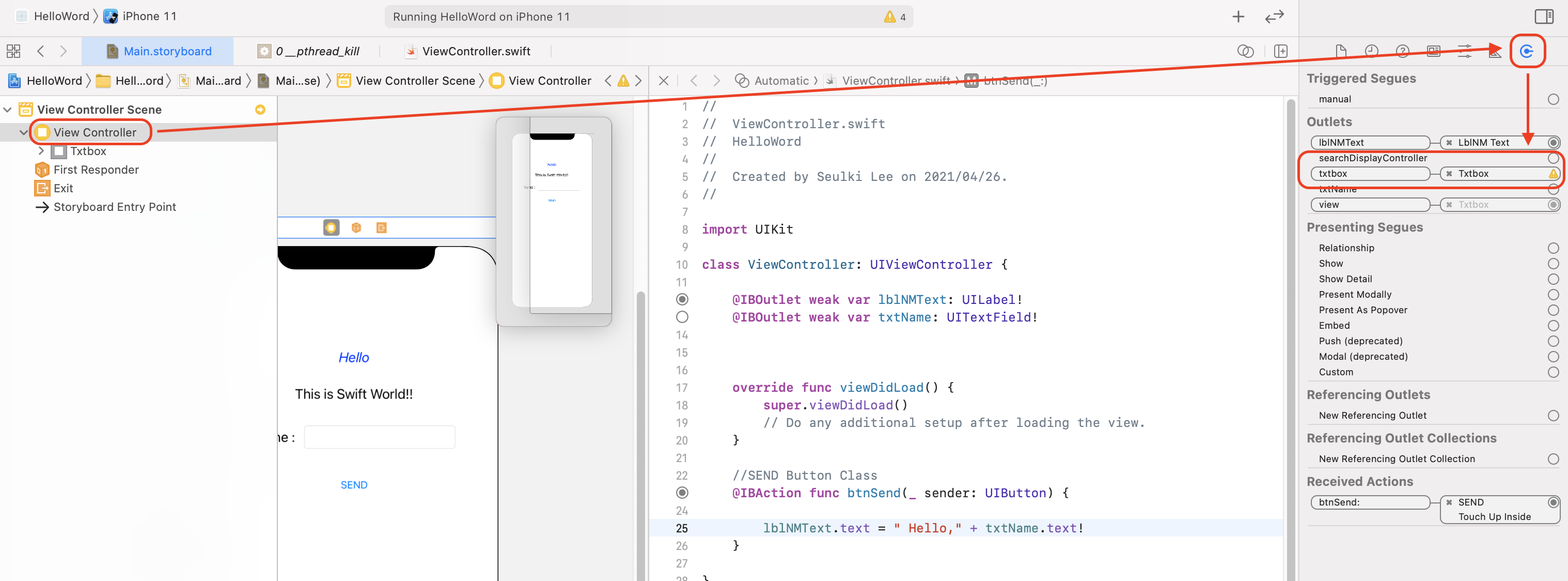
Task: Click the Library plus button
Action: click(x=1237, y=17)
